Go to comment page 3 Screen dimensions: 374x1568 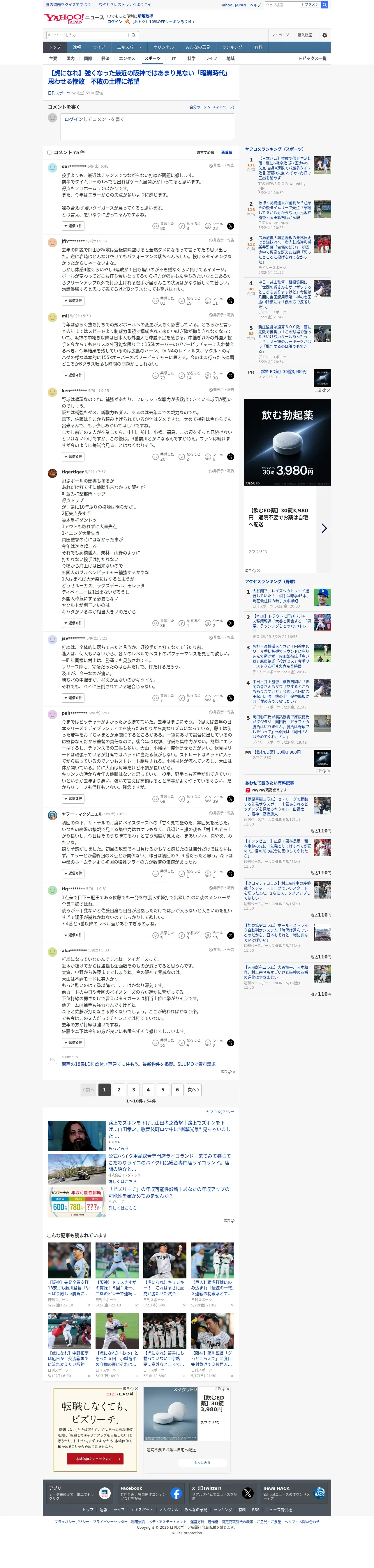[133, 1090]
